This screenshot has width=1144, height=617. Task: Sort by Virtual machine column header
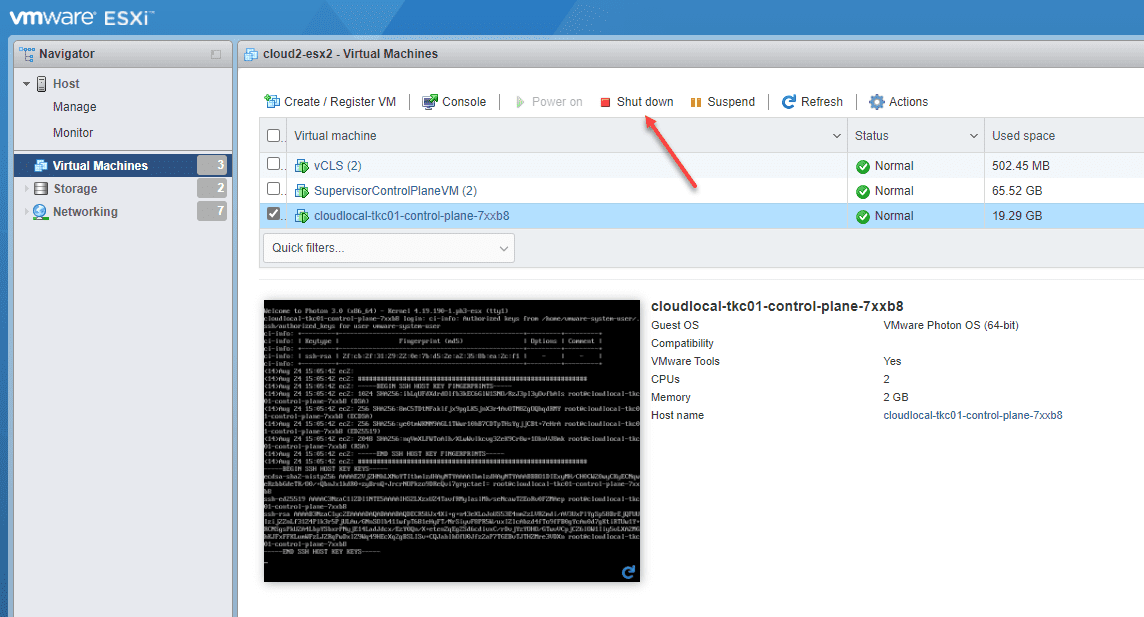335,136
